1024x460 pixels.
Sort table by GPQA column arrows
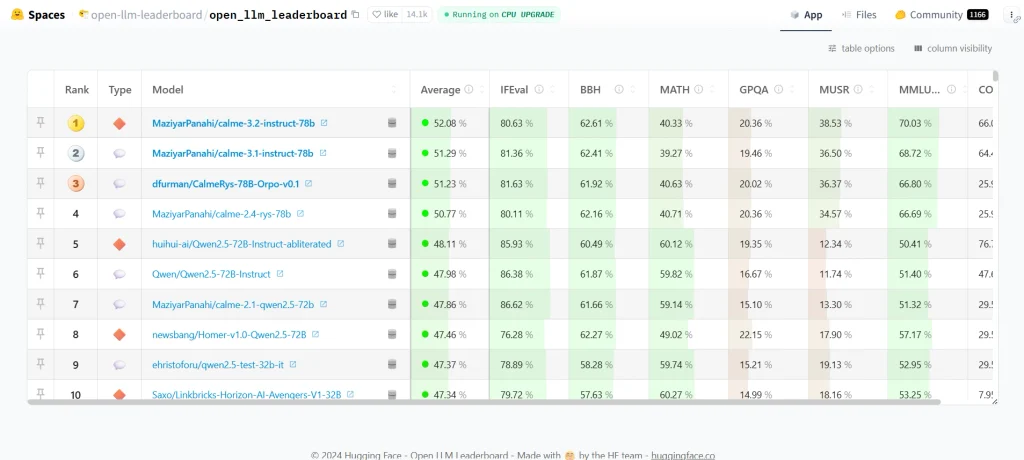click(792, 90)
